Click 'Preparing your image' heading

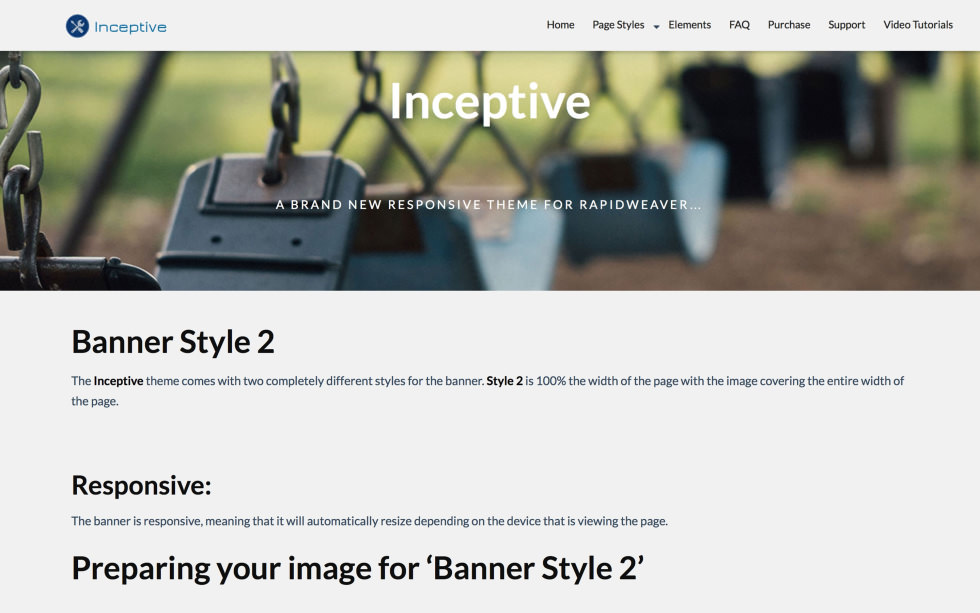tap(358, 569)
